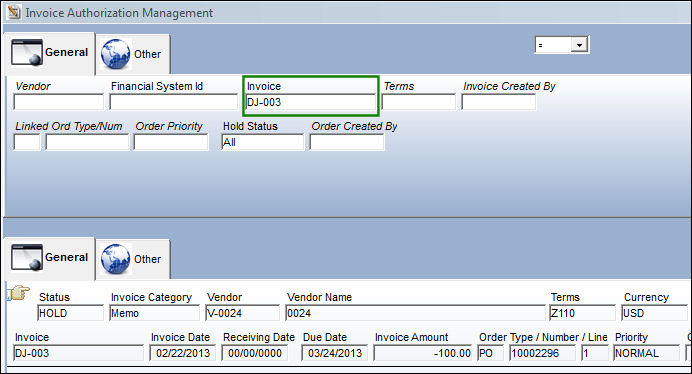Screen dimensions: 692x374
Task: Click the Invoice Amount field -100.00
Action: pos(423,353)
